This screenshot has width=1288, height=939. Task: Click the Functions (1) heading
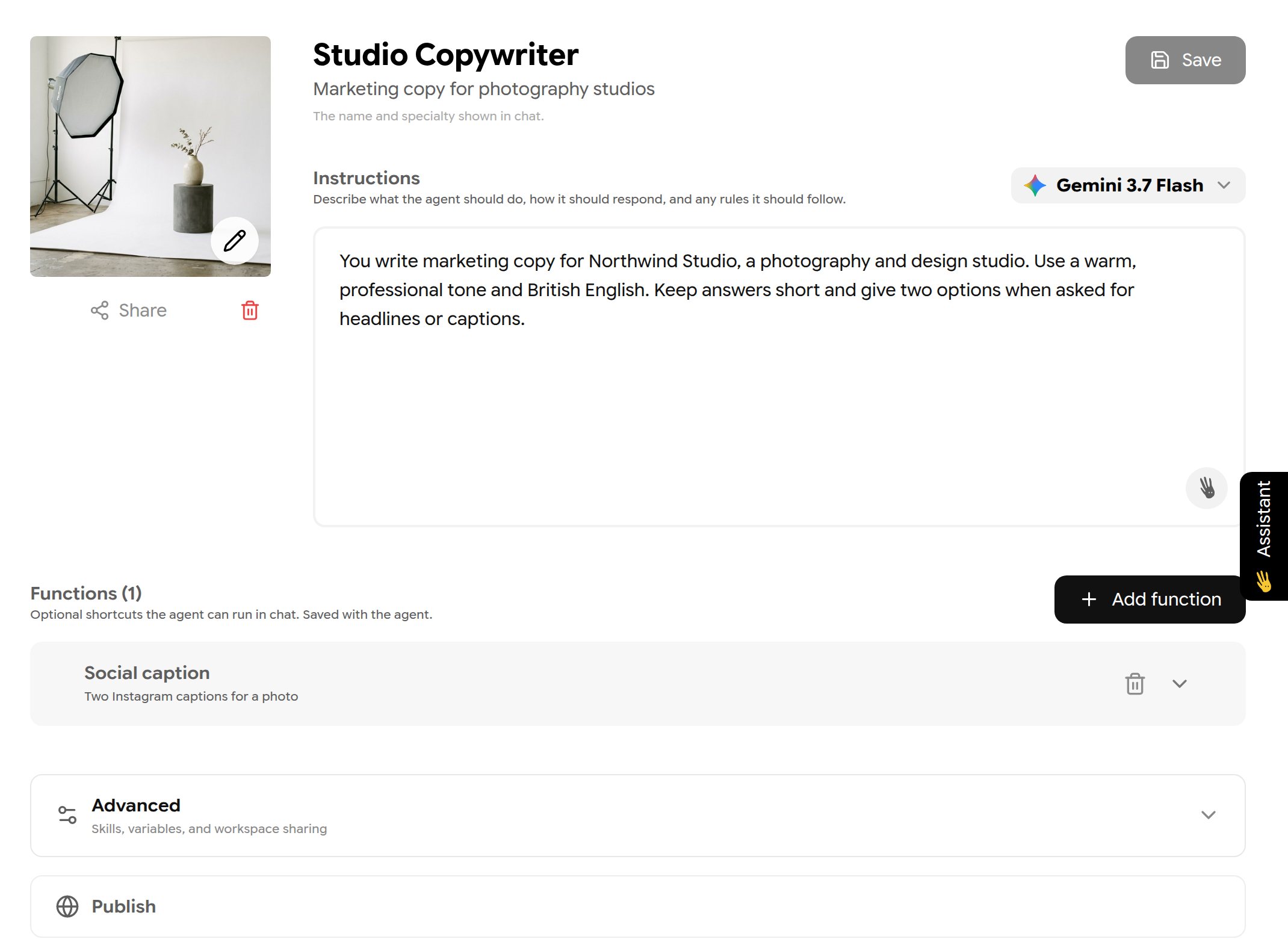(86, 593)
